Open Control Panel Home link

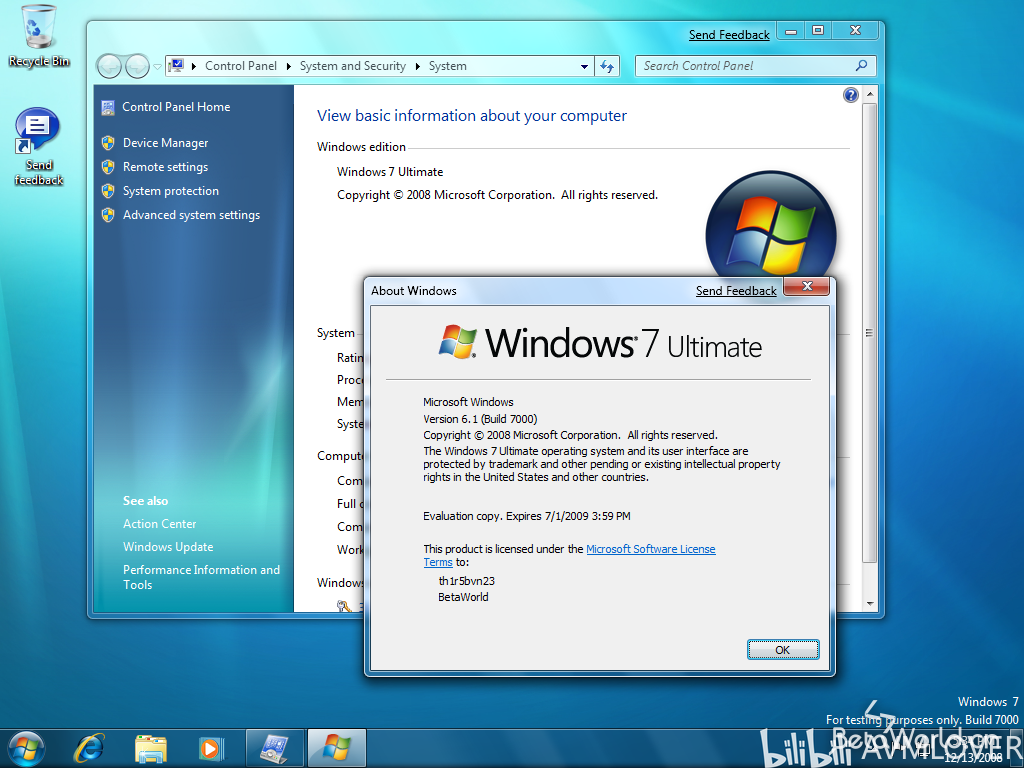(x=176, y=107)
